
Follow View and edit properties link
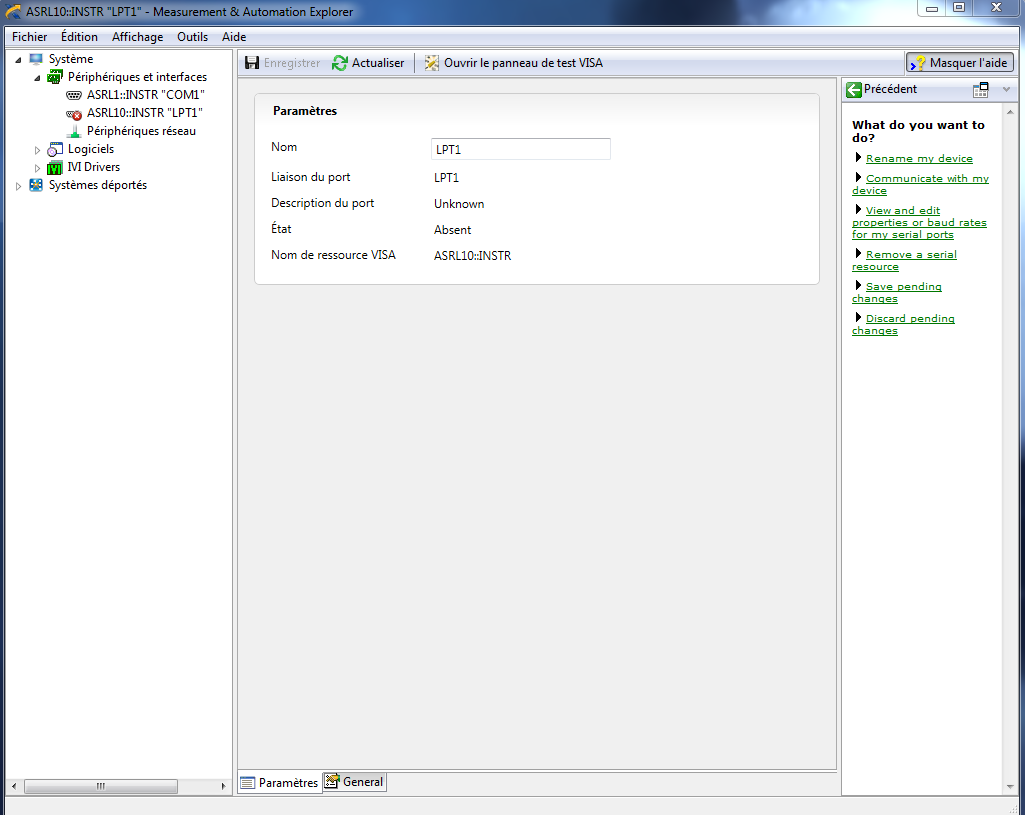coord(919,222)
